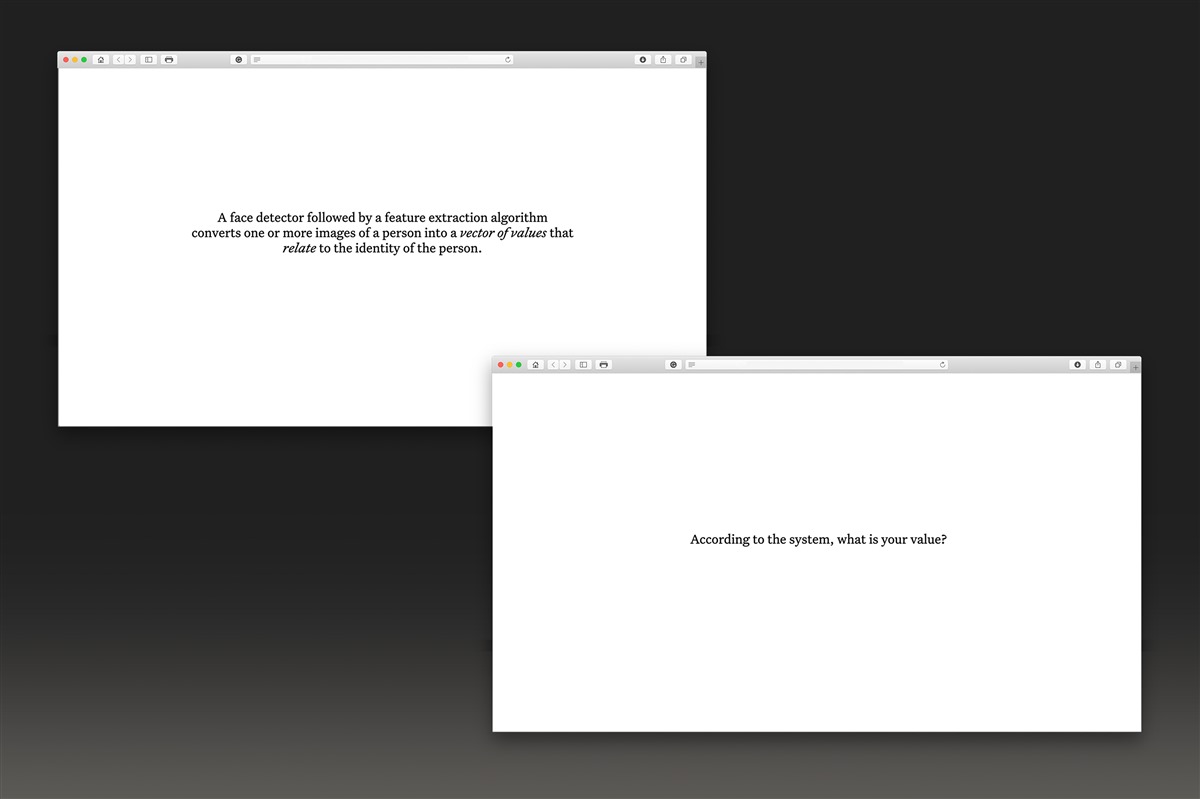This screenshot has width=1200, height=799.
Task: Click print icon in top-left browser window
Action: (x=169, y=60)
